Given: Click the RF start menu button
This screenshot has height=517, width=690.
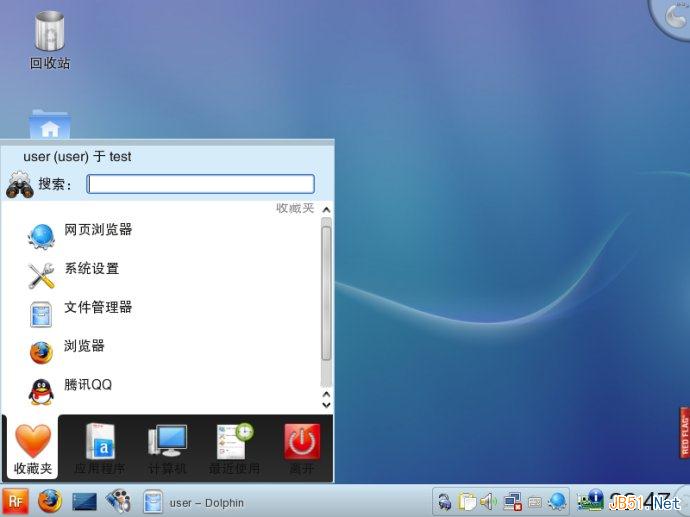Looking at the screenshot, I should click(x=15, y=500).
